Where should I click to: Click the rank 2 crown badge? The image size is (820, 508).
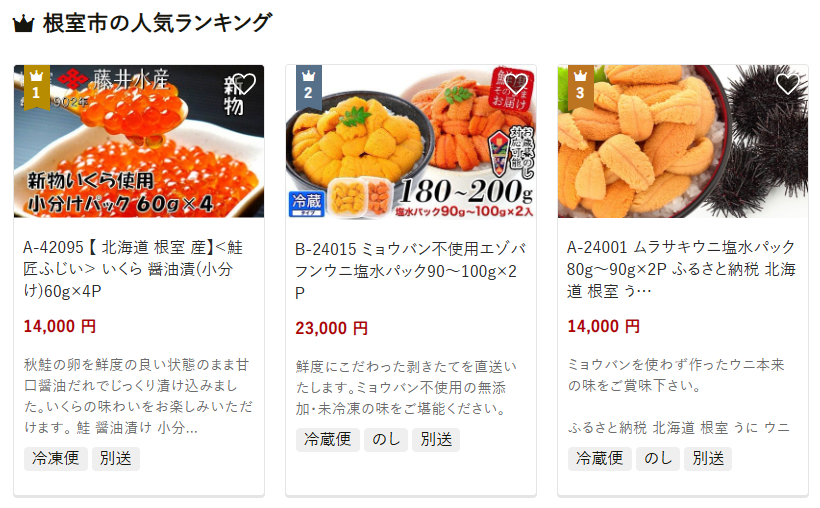coord(309,87)
